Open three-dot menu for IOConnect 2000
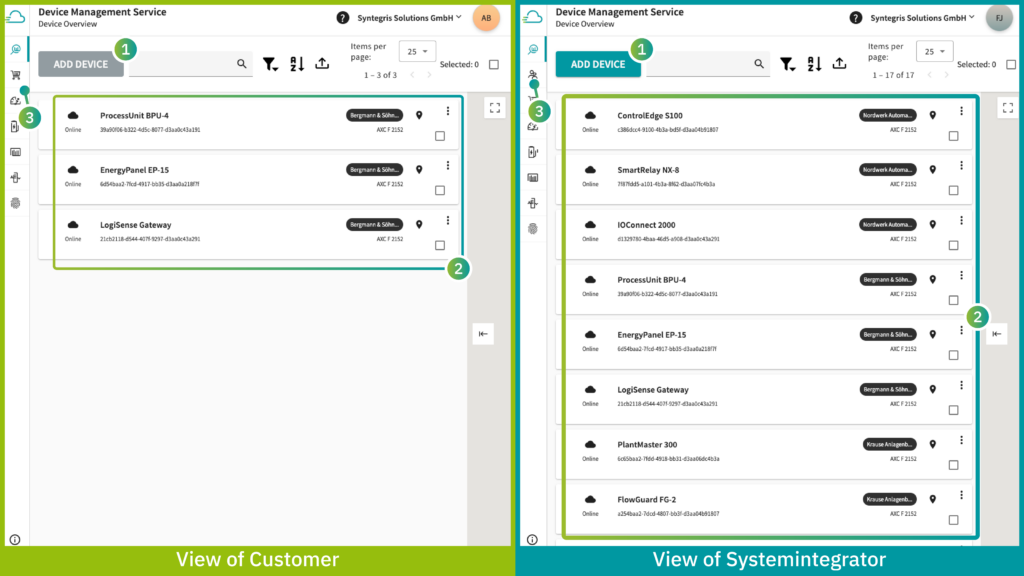This screenshot has width=1024, height=576. point(961,221)
